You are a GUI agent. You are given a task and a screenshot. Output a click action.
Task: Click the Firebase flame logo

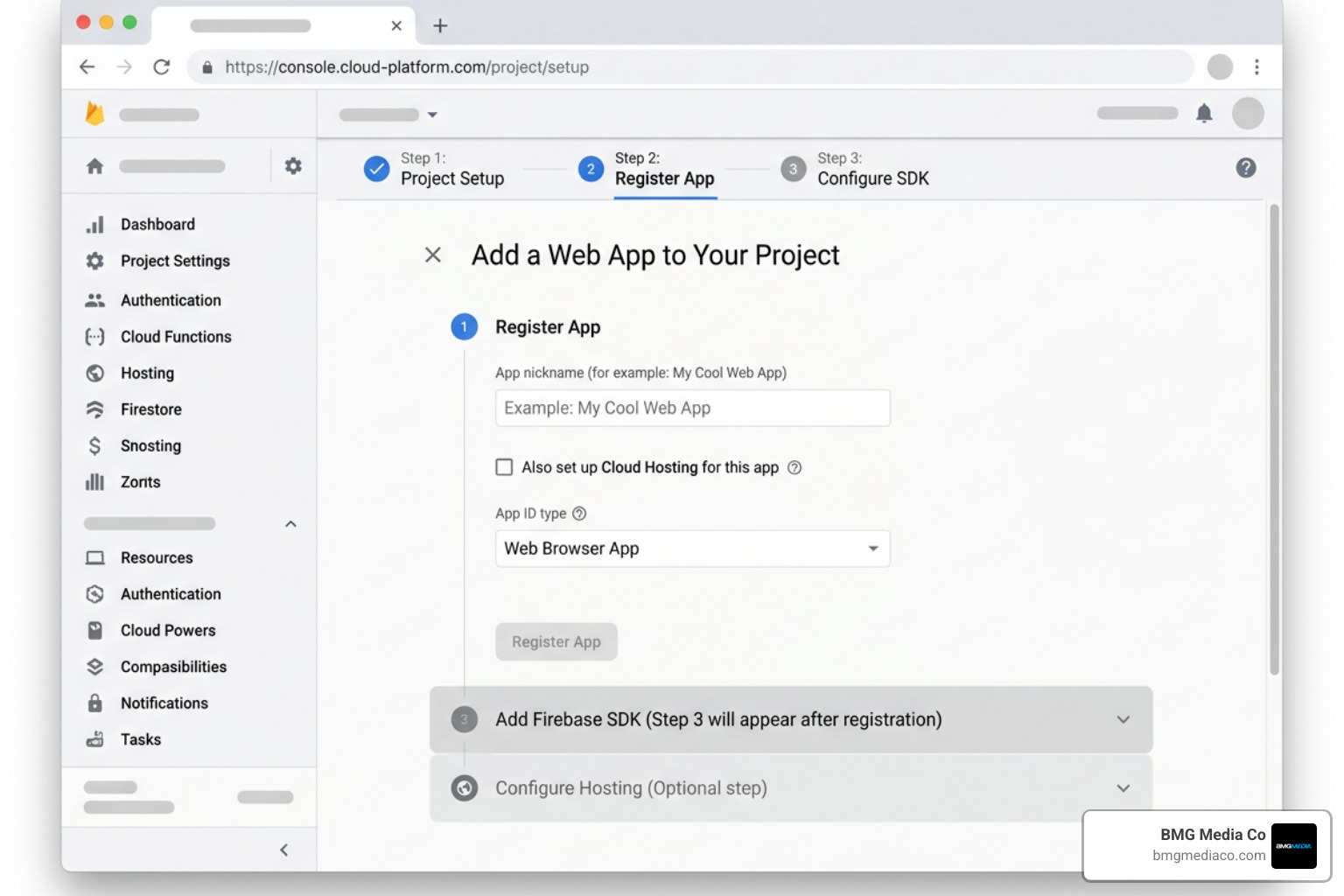pyautogui.click(x=94, y=113)
